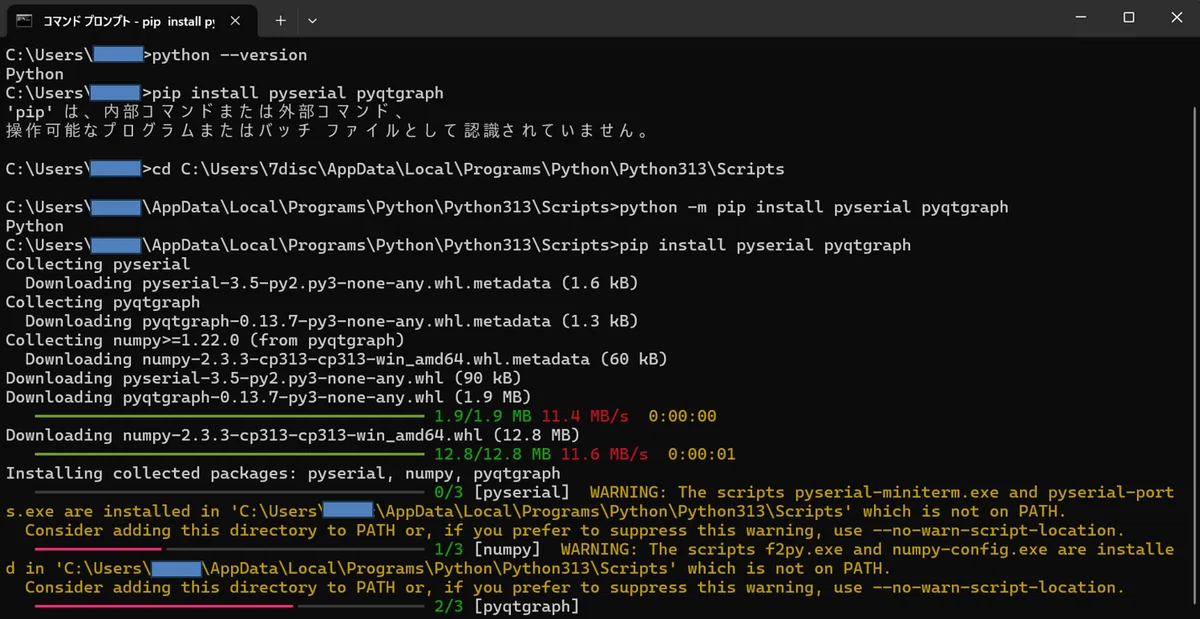Click 'Downloading pyserial-3.5...whl (90 kB)' line
Screen dimensions: 1200x619
click(x=263, y=378)
